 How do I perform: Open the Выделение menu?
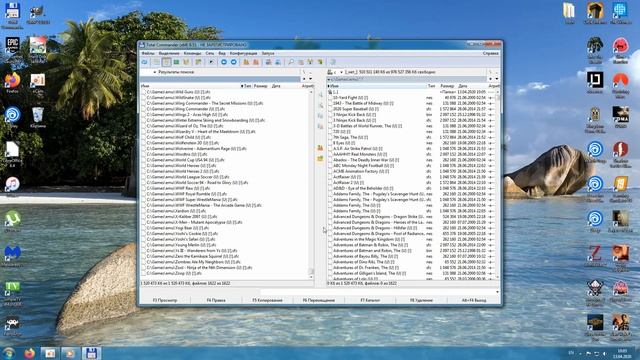[169, 53]
